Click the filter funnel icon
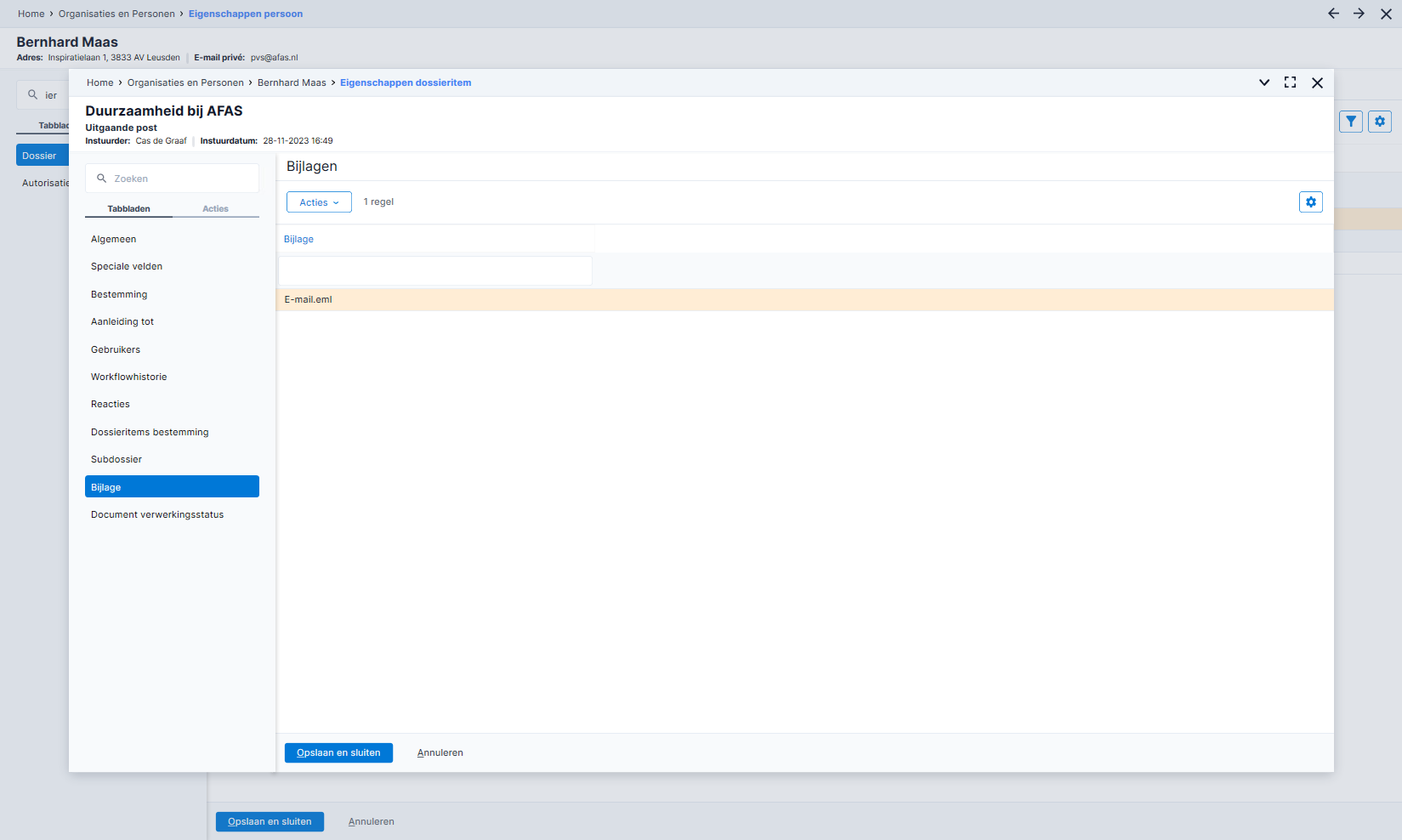The image size is (1402, 840). tap(1351, 122)
